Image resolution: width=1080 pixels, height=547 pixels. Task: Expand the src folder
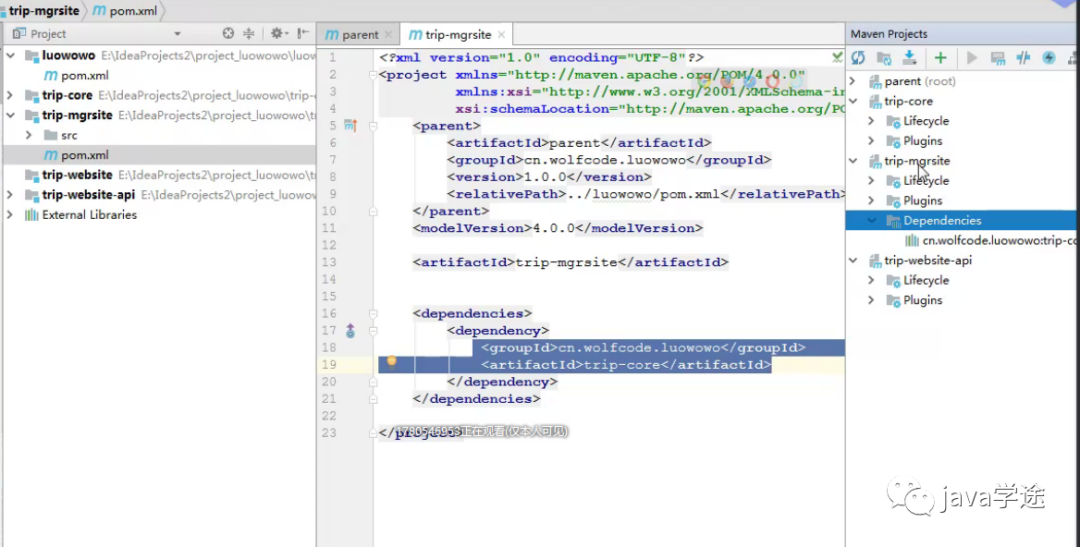(x=29, y=135)
